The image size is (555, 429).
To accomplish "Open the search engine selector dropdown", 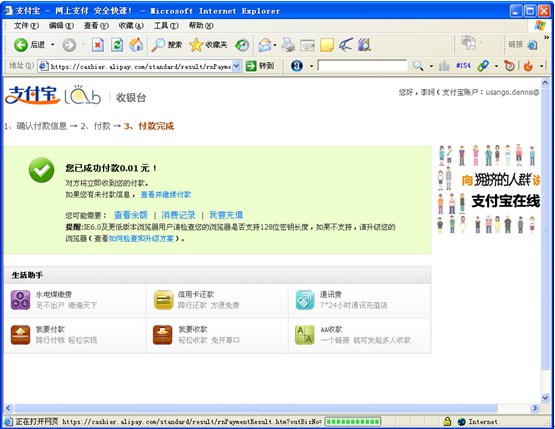I will pos(311,66).
